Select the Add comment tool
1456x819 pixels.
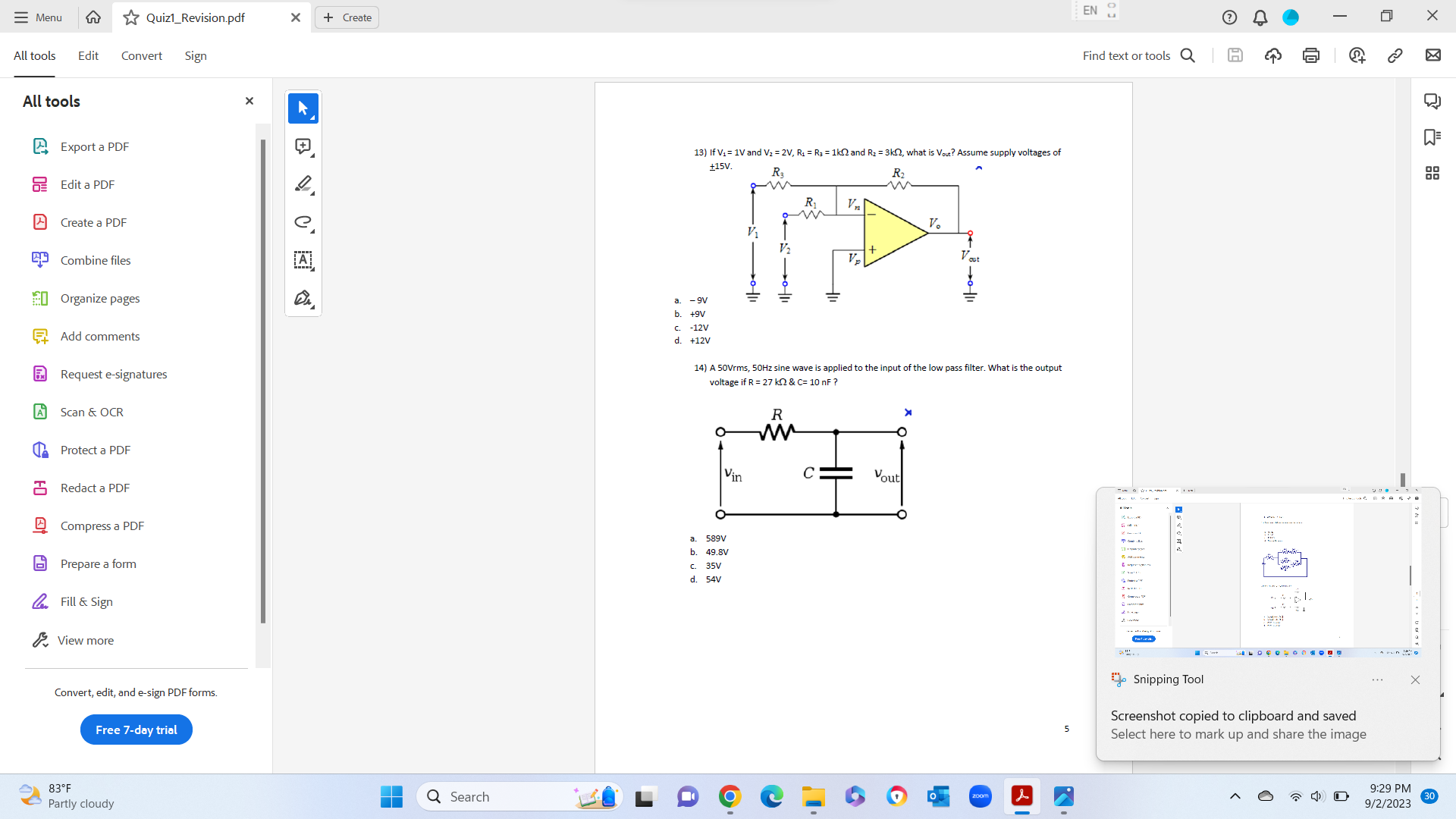[303, 146]
